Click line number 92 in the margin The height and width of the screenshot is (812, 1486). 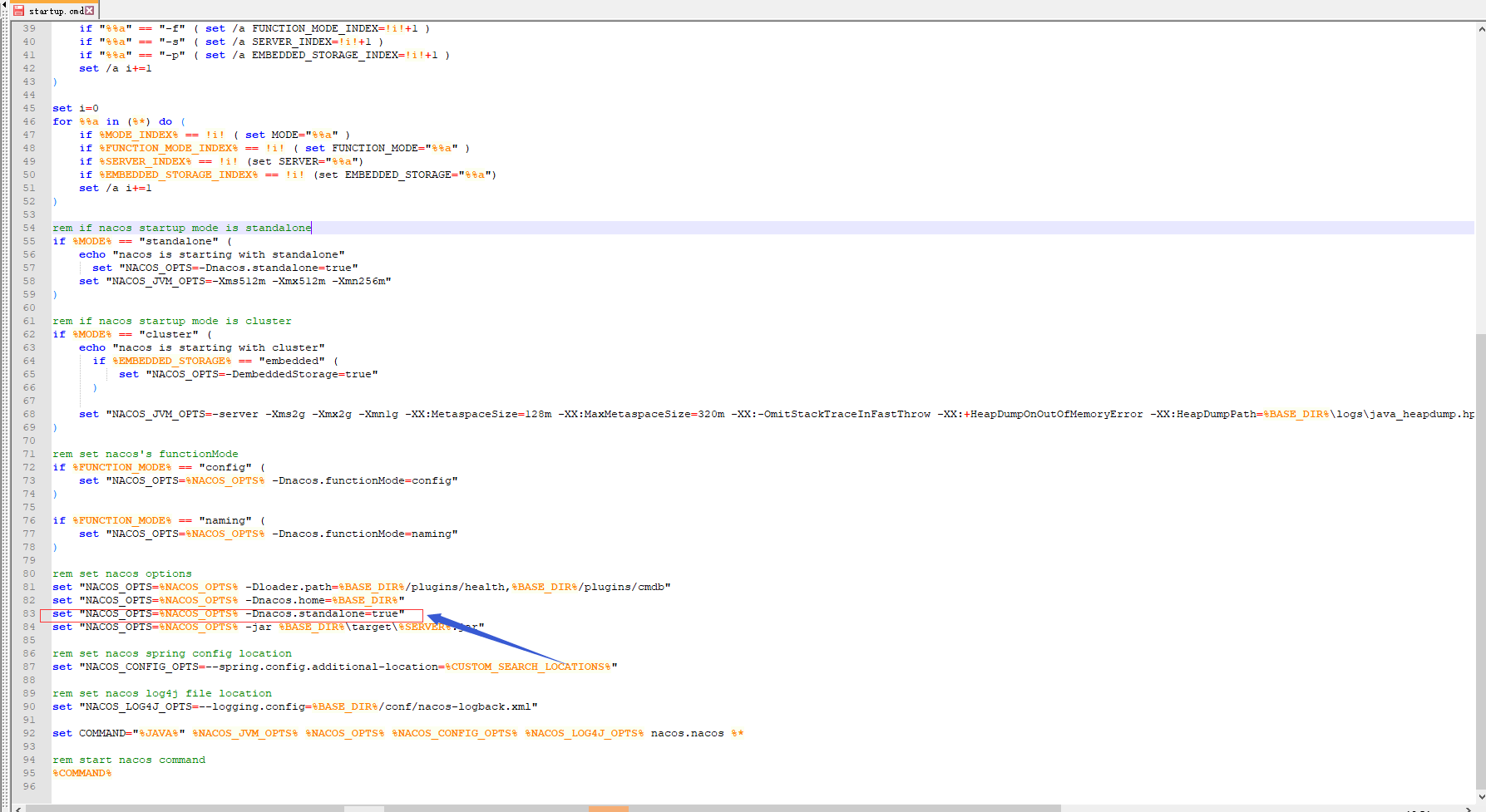[x=29, y=733]
